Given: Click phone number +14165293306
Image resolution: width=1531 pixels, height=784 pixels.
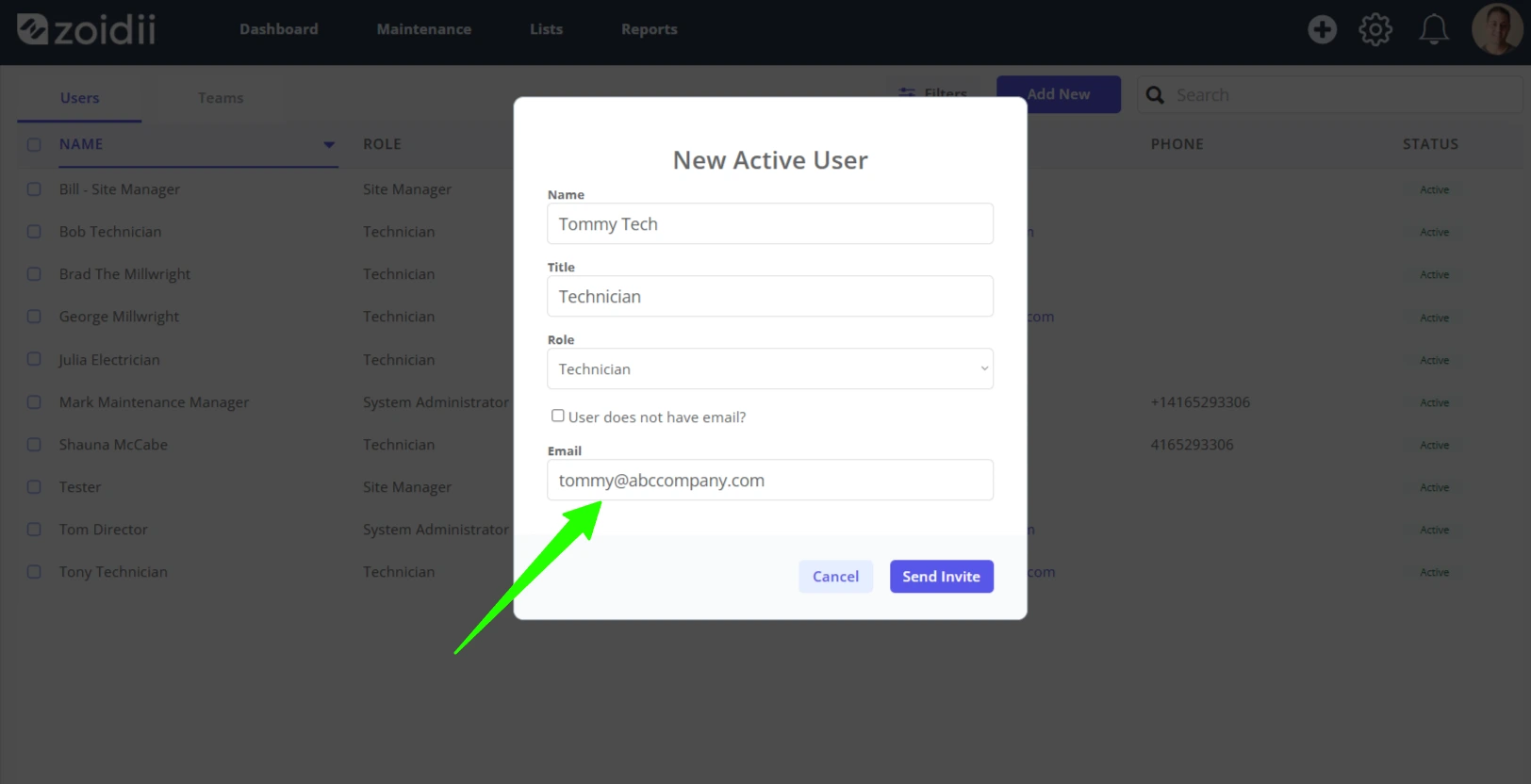Looking at the screenshot, I should tap(1200, 402).
